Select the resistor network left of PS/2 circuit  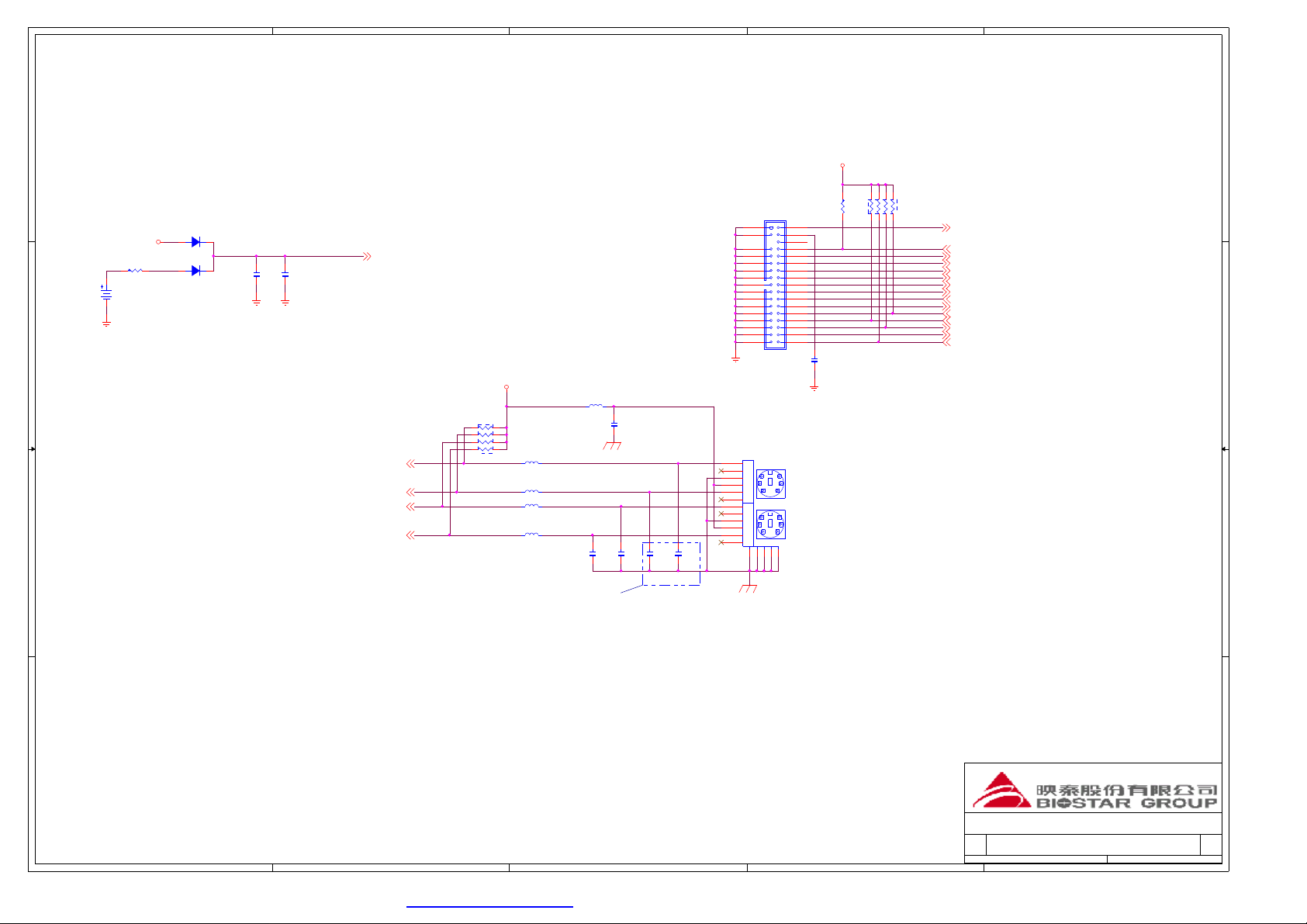pos(486,438)
